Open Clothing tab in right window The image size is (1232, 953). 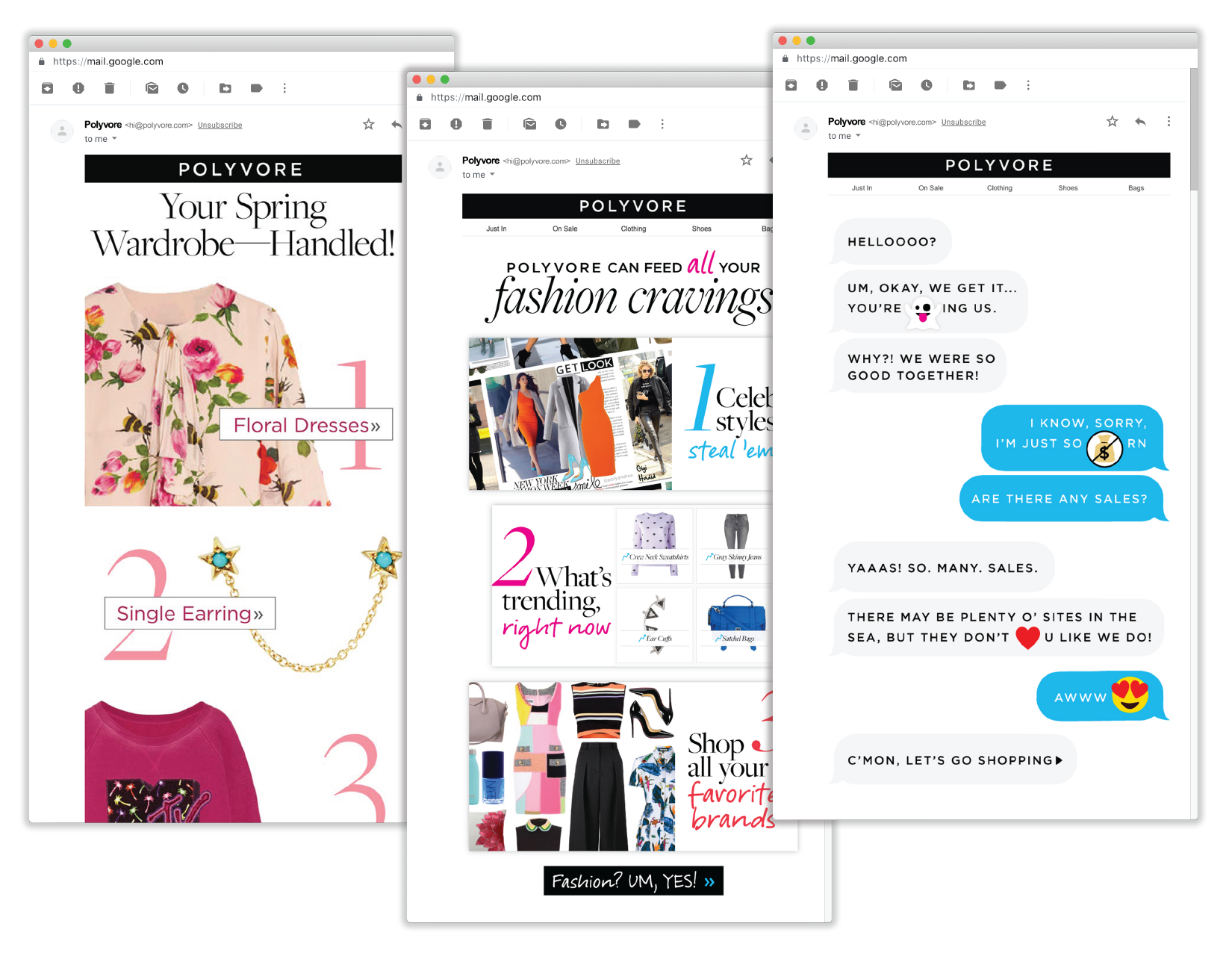click(999, 188)
